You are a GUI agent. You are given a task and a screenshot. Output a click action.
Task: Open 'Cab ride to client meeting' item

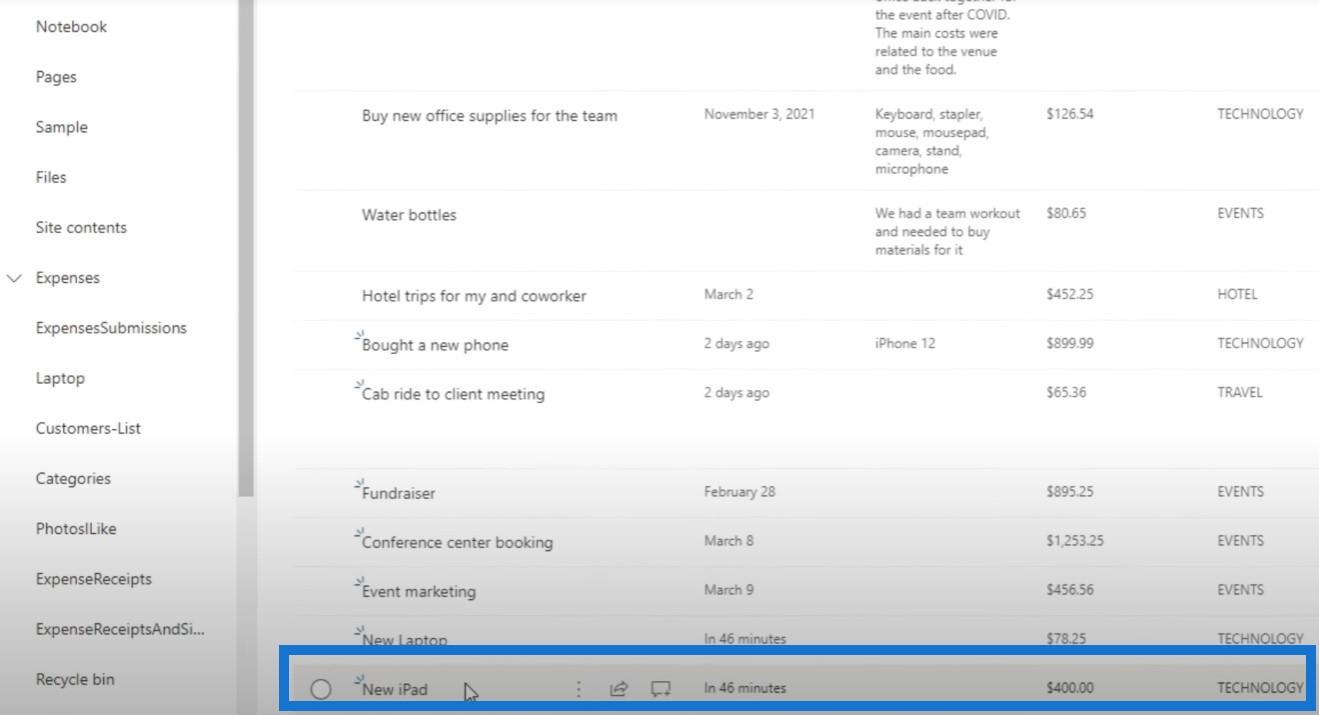(453, 394)
